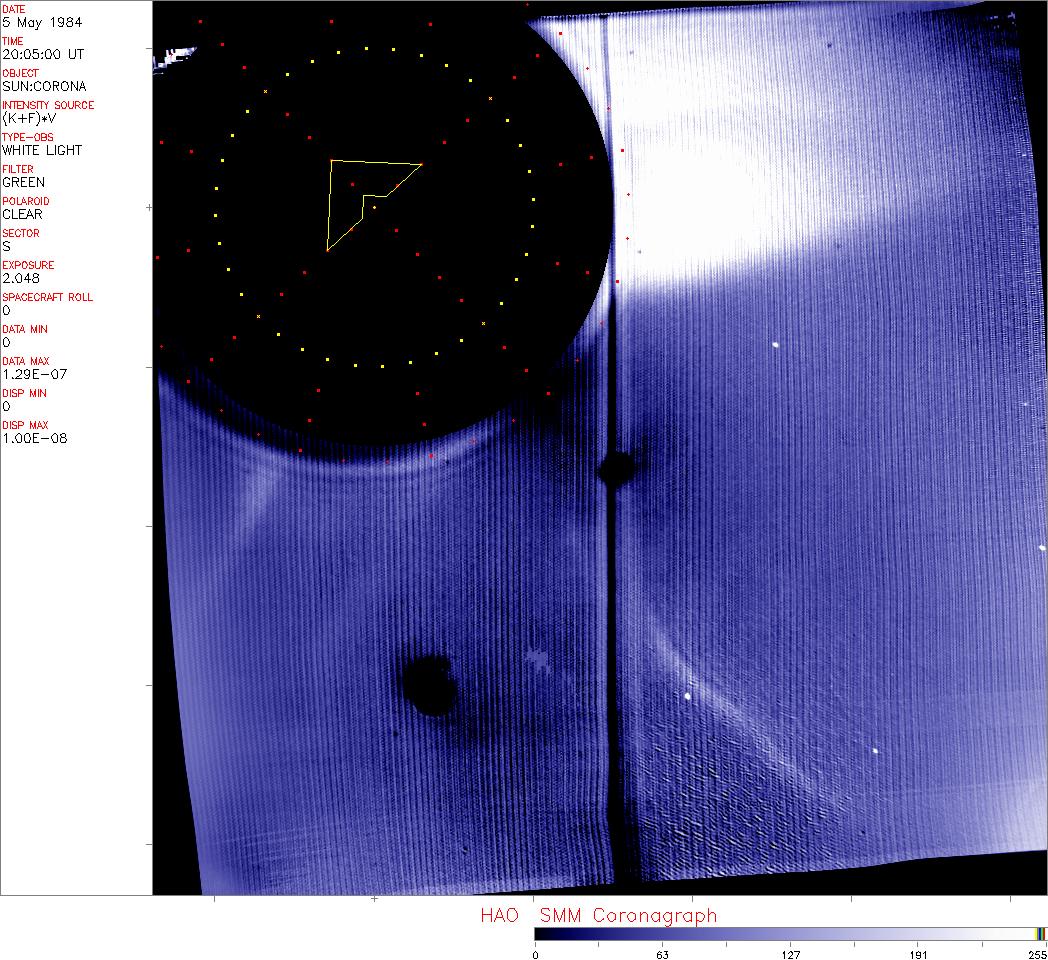
Task: Click the "WHITE LIGHT" observation type value
Action: (42, 150)
